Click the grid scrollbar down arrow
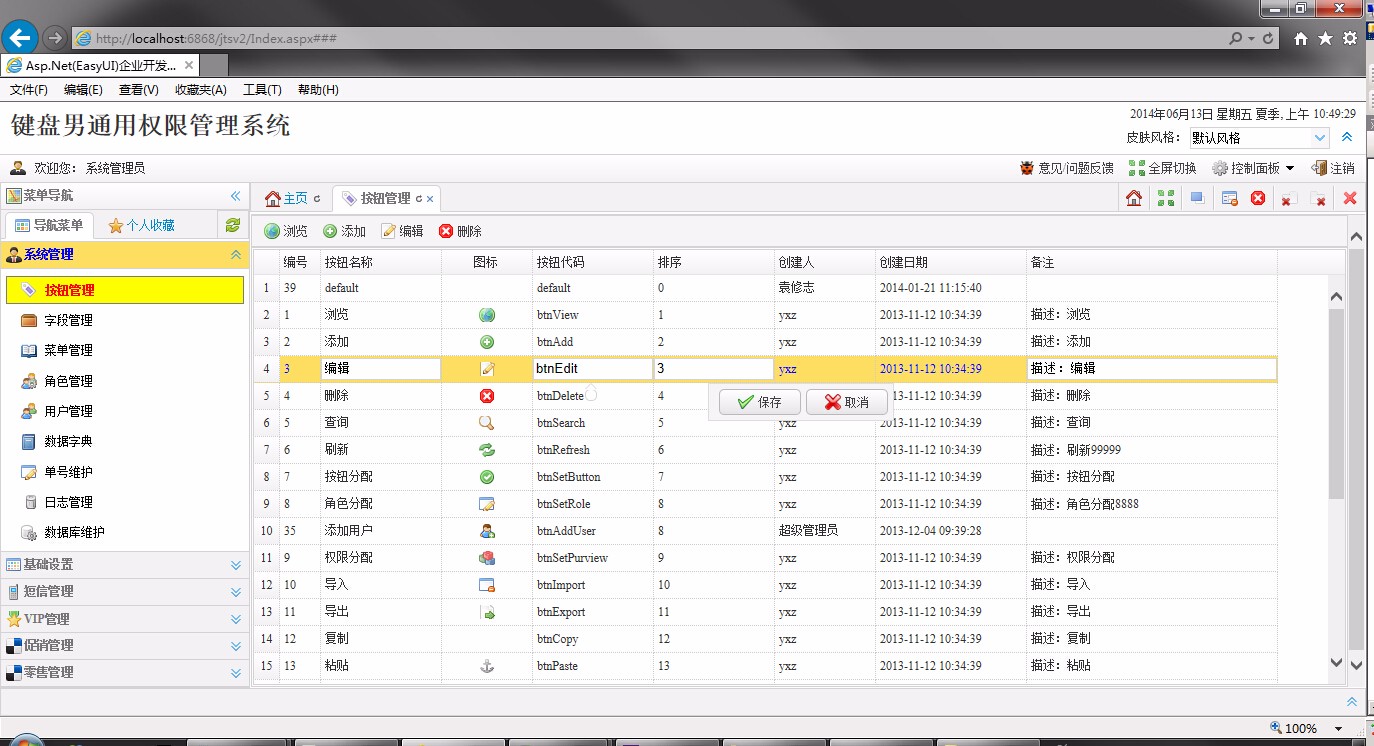This screenshot has width=1374, height=746. 1337,662
